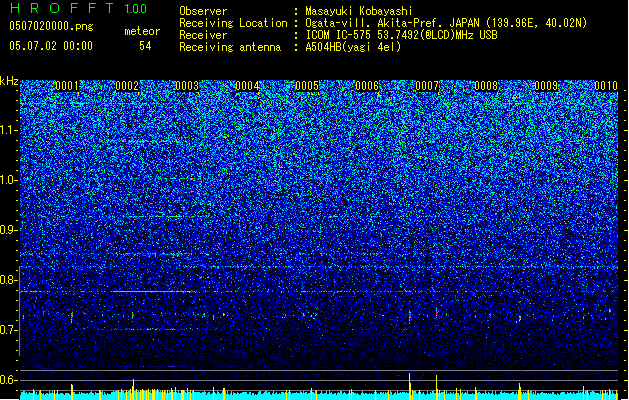Click the kHz axis unit label
629x400 pixels.
click(9, 81)
